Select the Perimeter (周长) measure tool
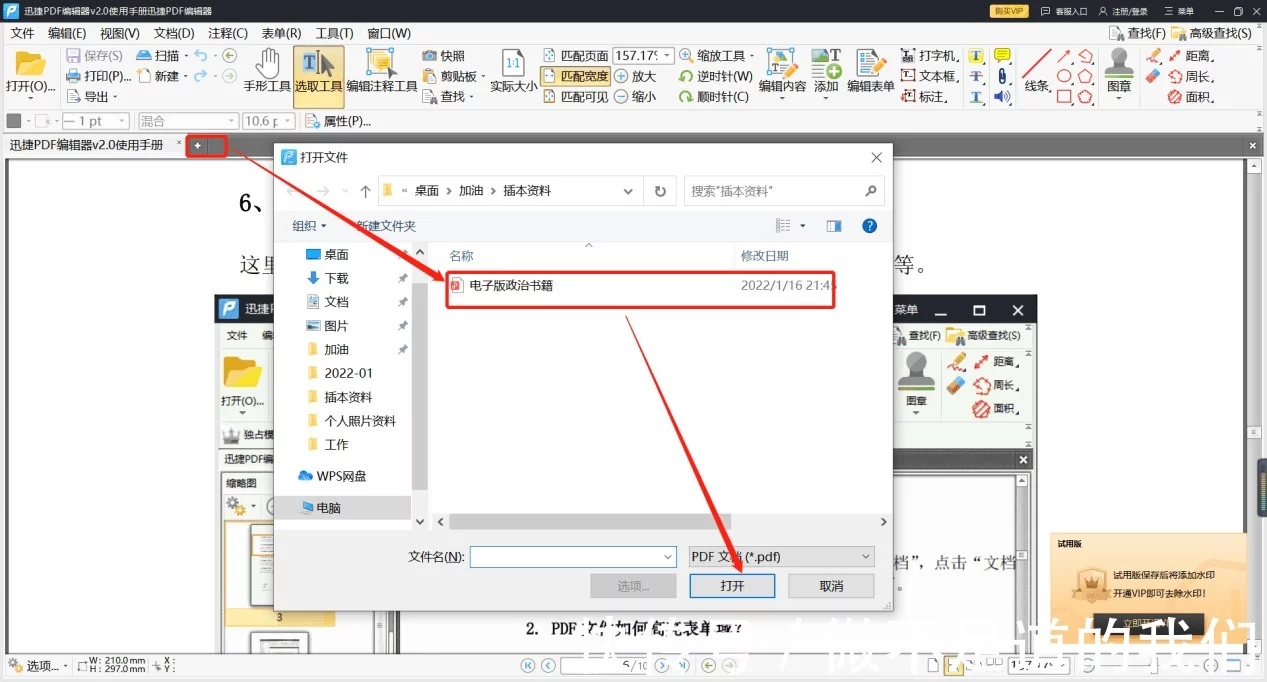 (x=1190, y=76)
